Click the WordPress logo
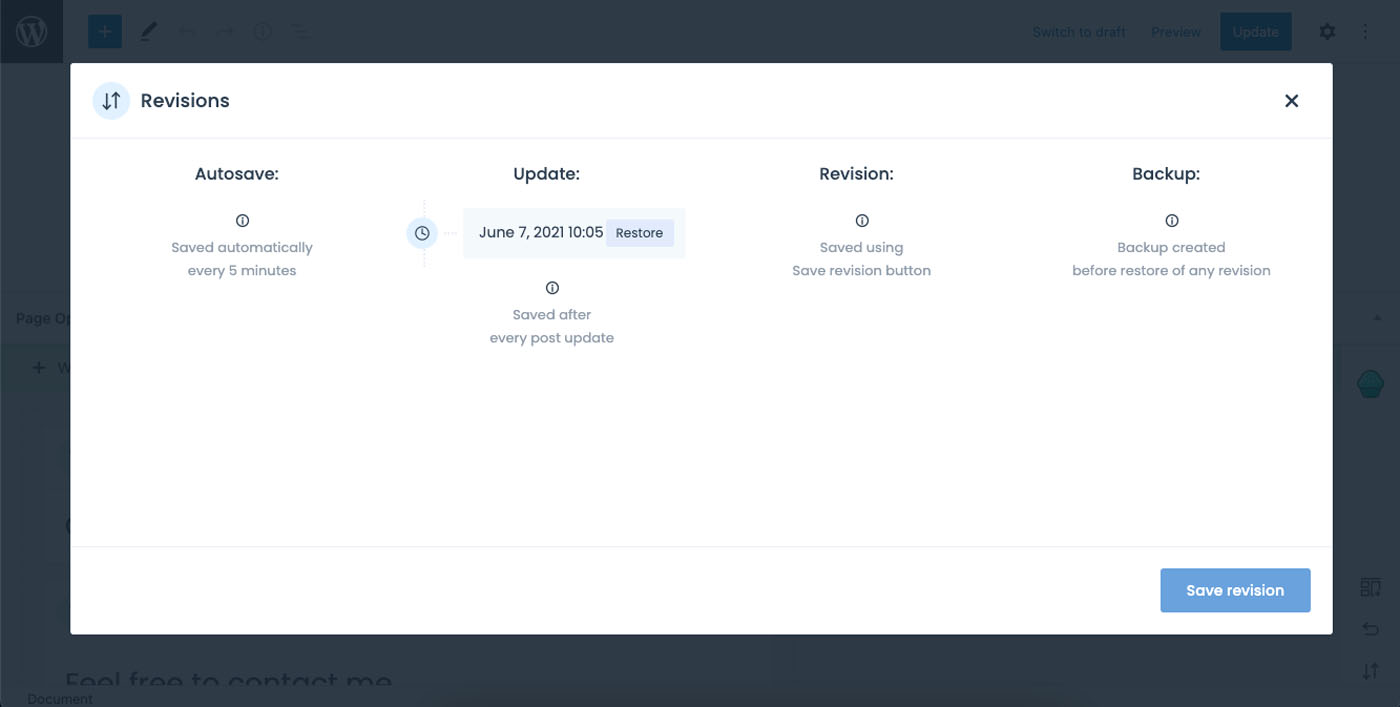The image size is (1400, 707). [x=31, y=31]
